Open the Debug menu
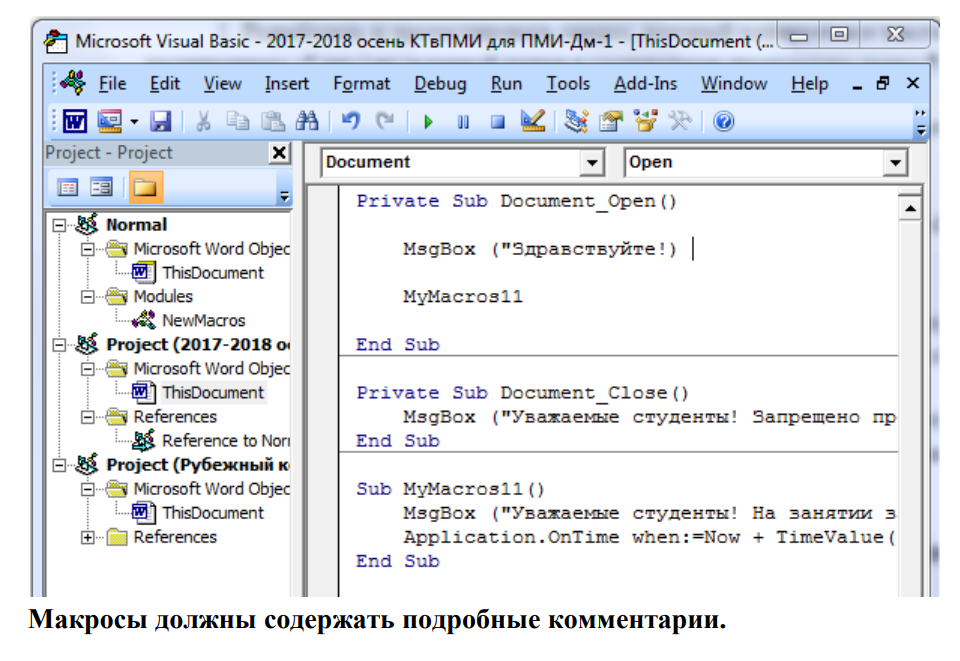The image size is (960, 661). point(440,84)
